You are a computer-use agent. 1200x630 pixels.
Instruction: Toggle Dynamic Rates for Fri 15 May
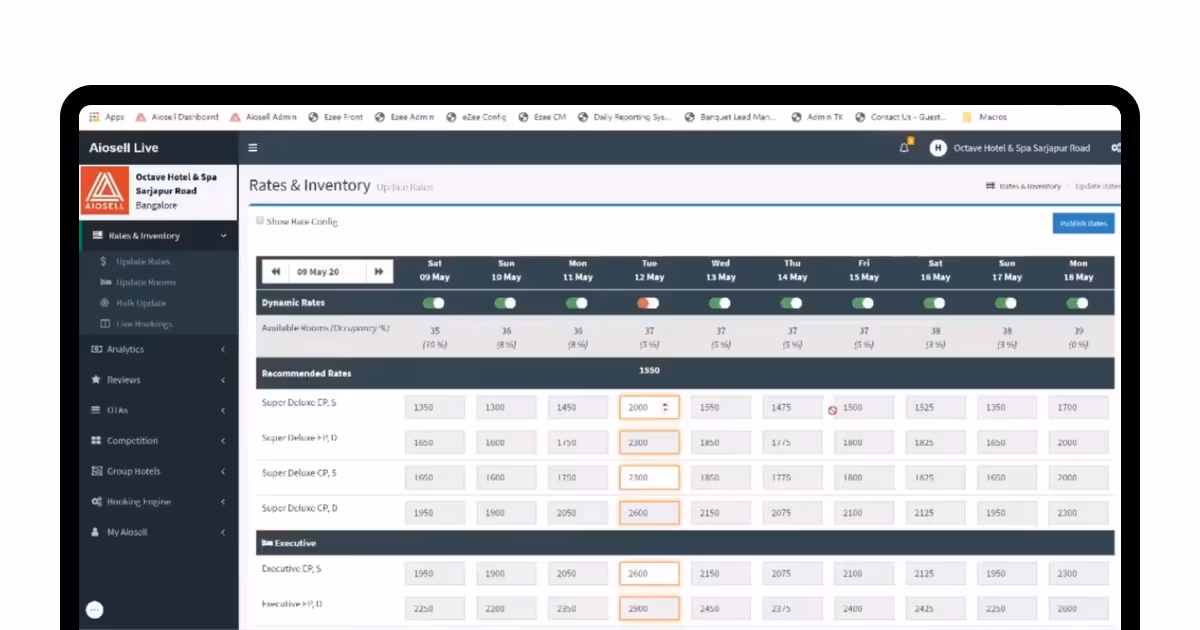863,302
